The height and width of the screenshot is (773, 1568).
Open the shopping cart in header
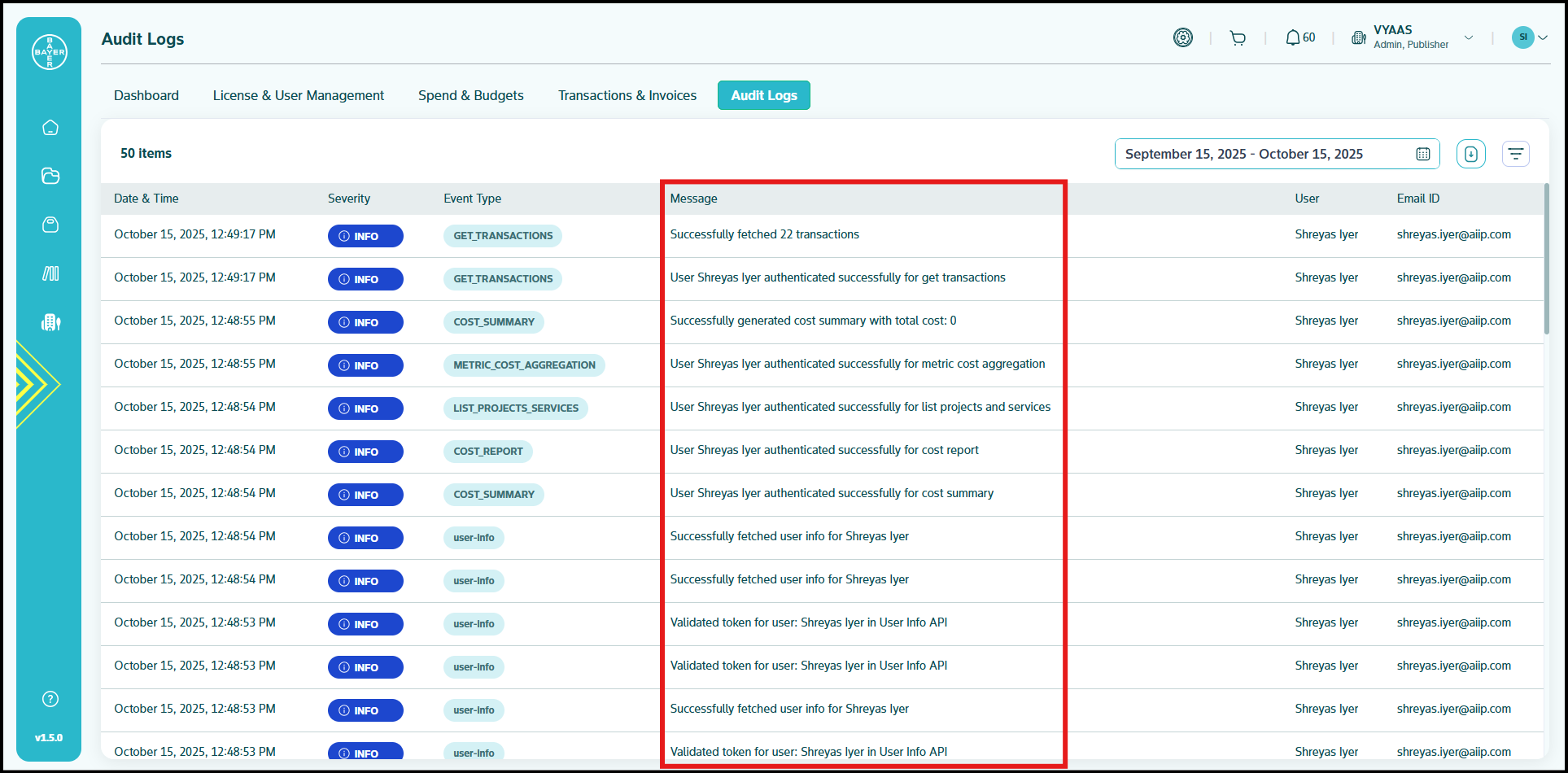coord(1238,38)
